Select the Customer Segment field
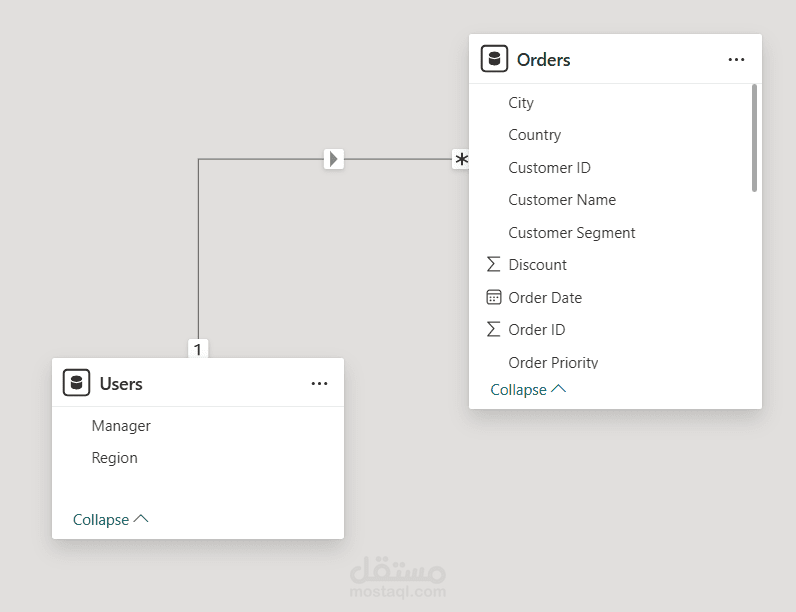The height and width of the screenshot is (612, 796). (x=572, y=233)
